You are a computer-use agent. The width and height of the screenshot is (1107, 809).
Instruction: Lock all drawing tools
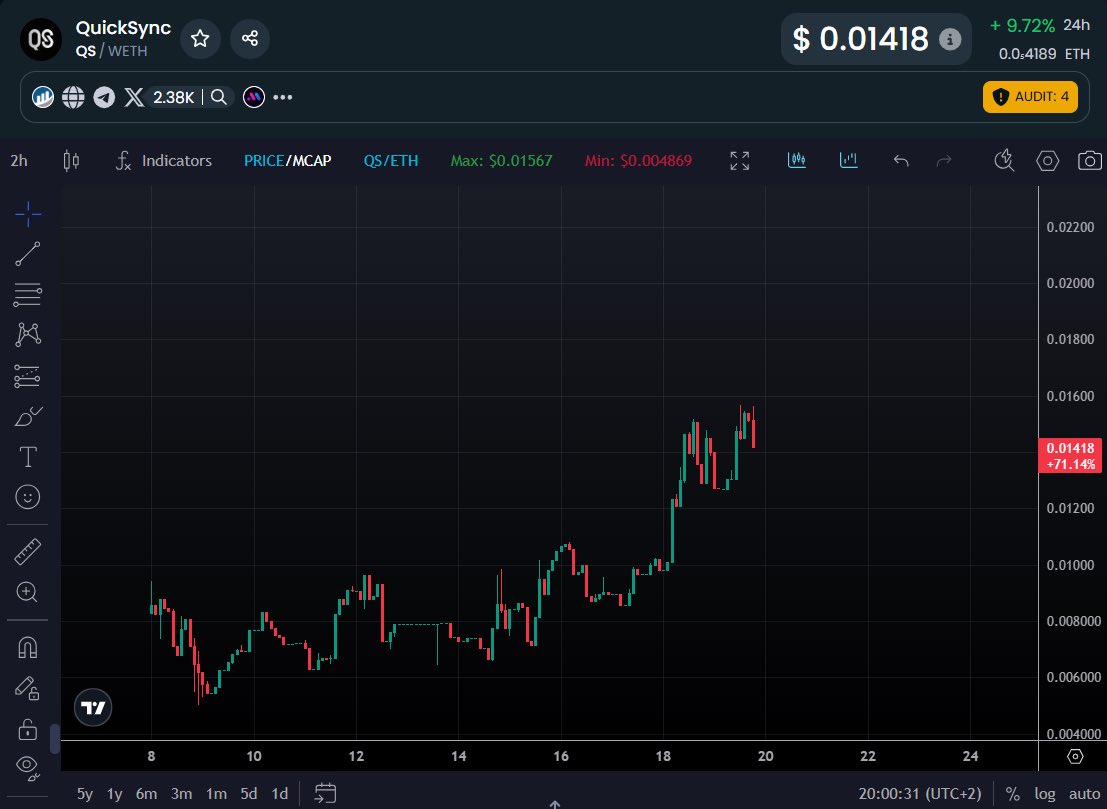click(28, 729)
